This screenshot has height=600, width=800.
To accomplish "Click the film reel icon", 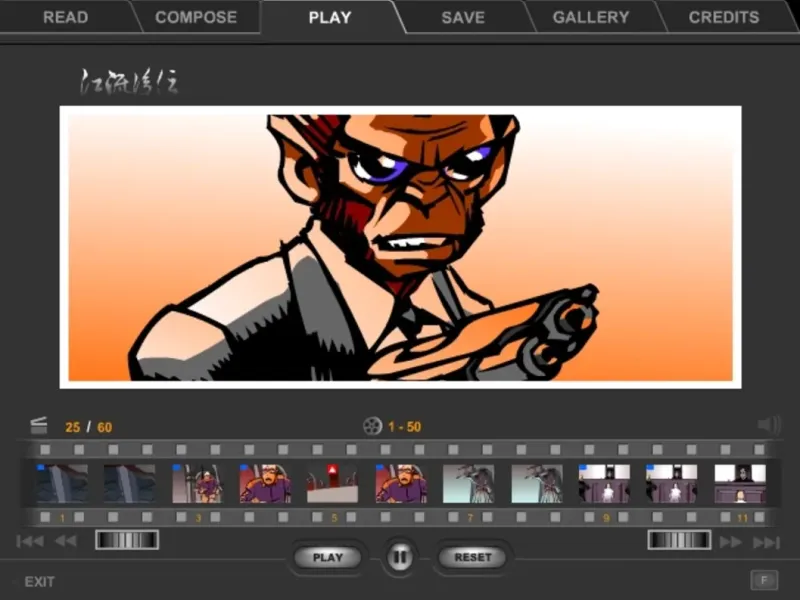I will click(x=372, y=426).
